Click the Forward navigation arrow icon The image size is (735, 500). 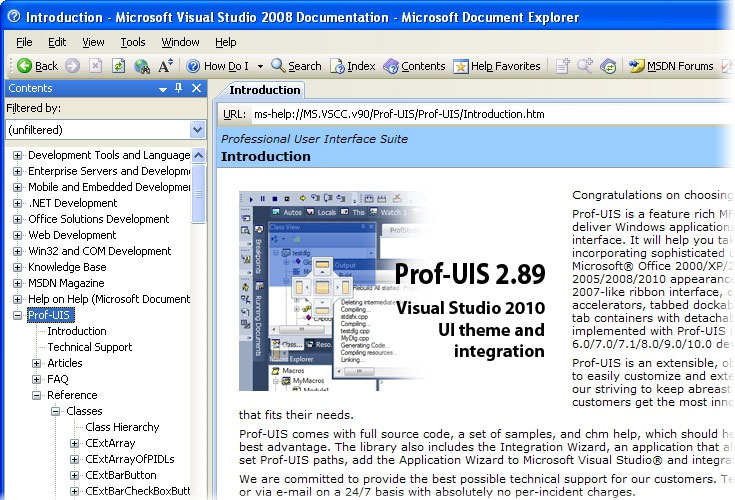point(72,66)
